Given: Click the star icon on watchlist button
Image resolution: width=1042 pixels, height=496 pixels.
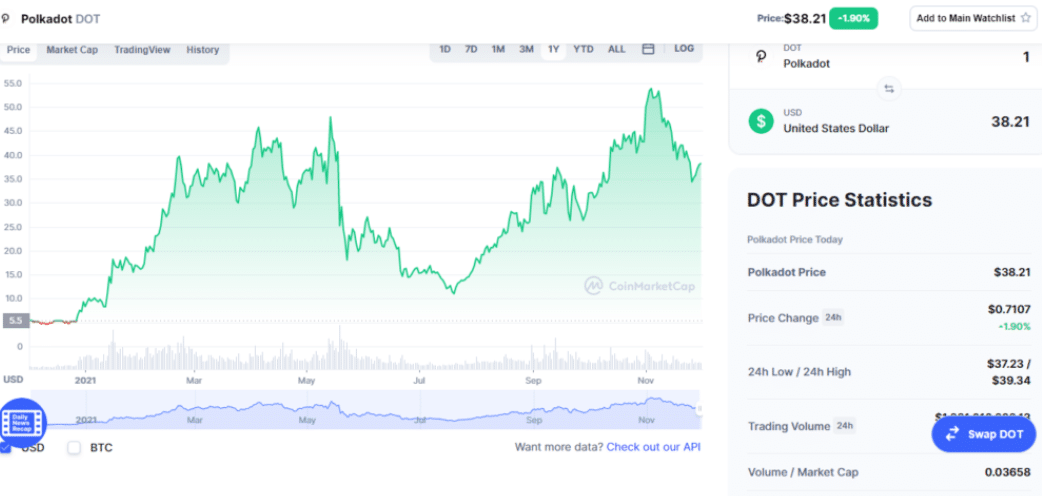Looking at the screenshot, I should click(1025, 19).
